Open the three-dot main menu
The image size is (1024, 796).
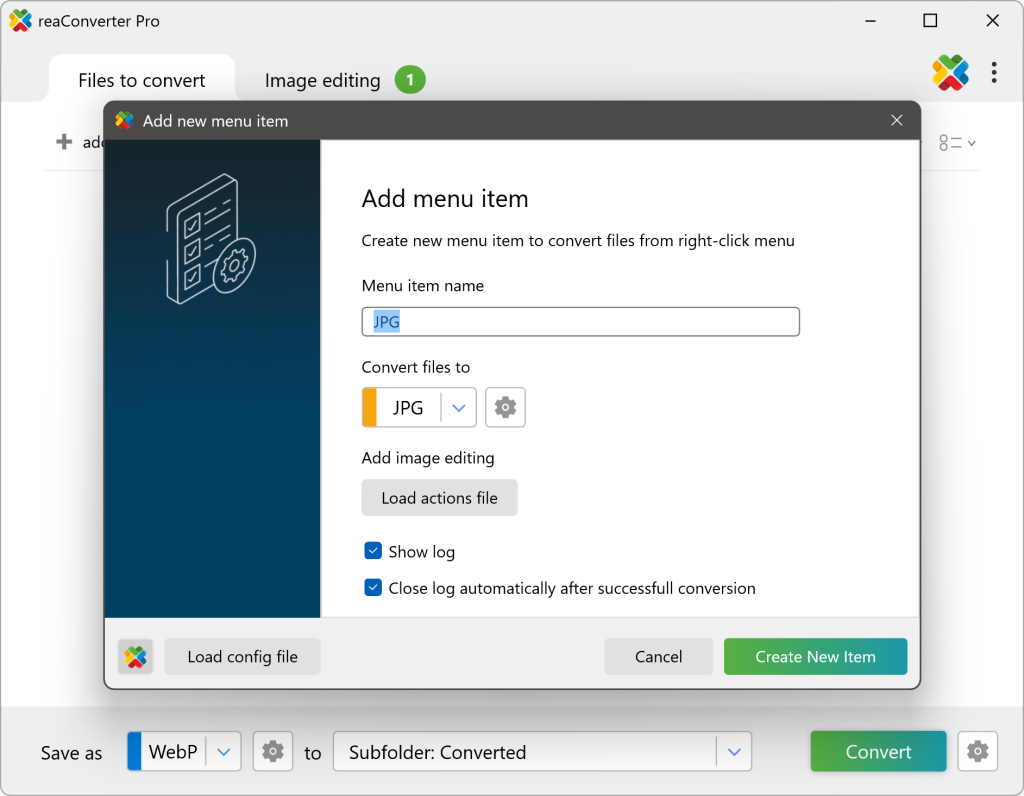(x=994, y=72)
